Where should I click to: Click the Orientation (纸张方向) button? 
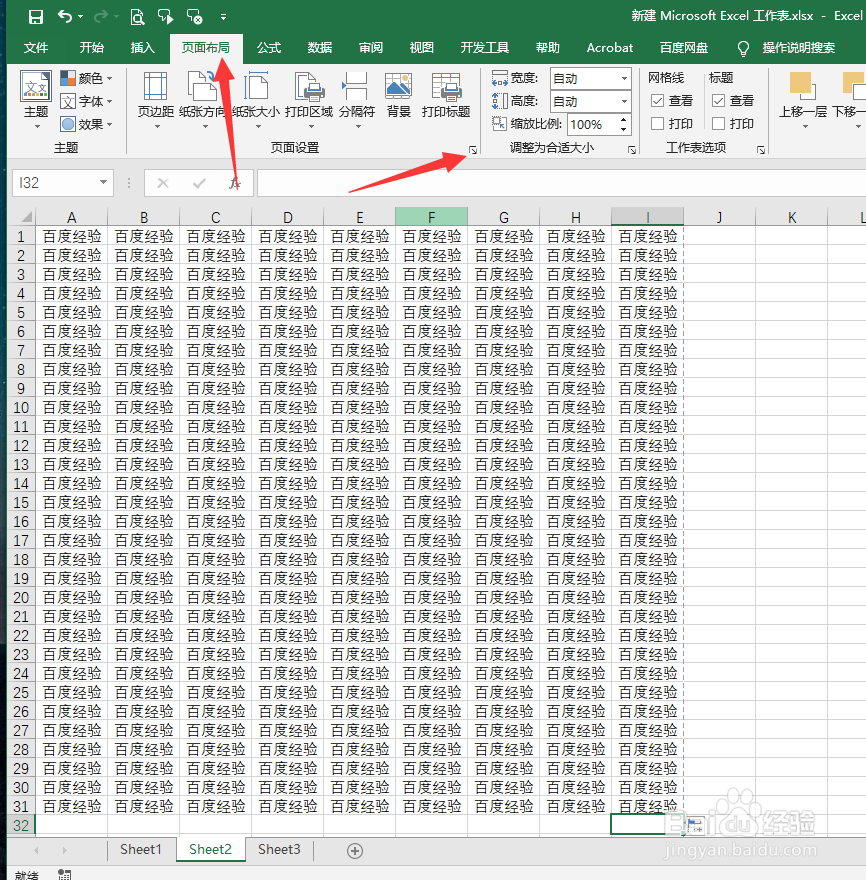[x=203, y=100]
